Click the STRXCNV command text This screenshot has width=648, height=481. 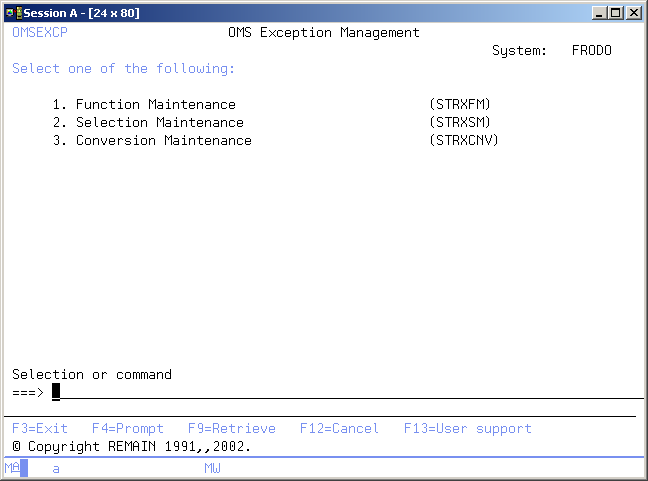click(463, 141)
